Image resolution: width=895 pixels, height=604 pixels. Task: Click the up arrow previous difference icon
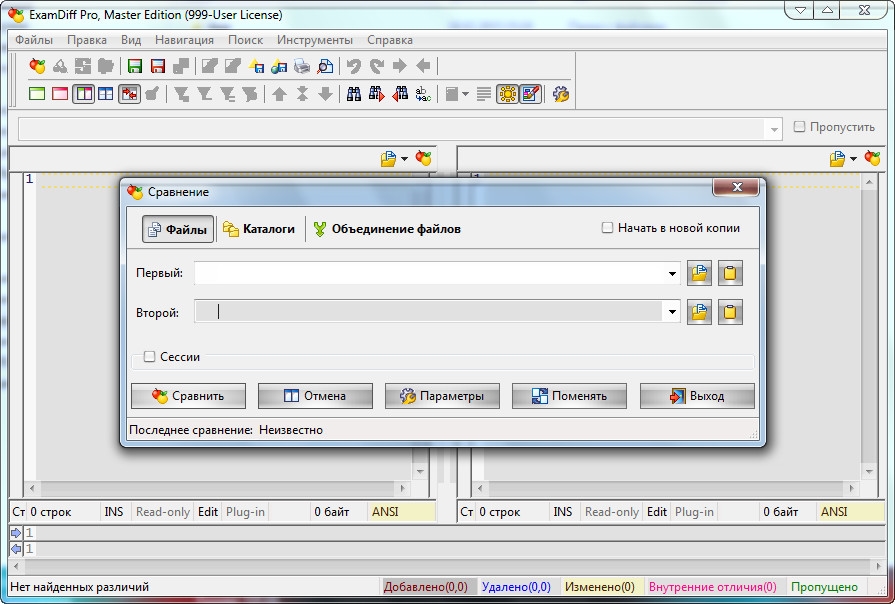279,94
